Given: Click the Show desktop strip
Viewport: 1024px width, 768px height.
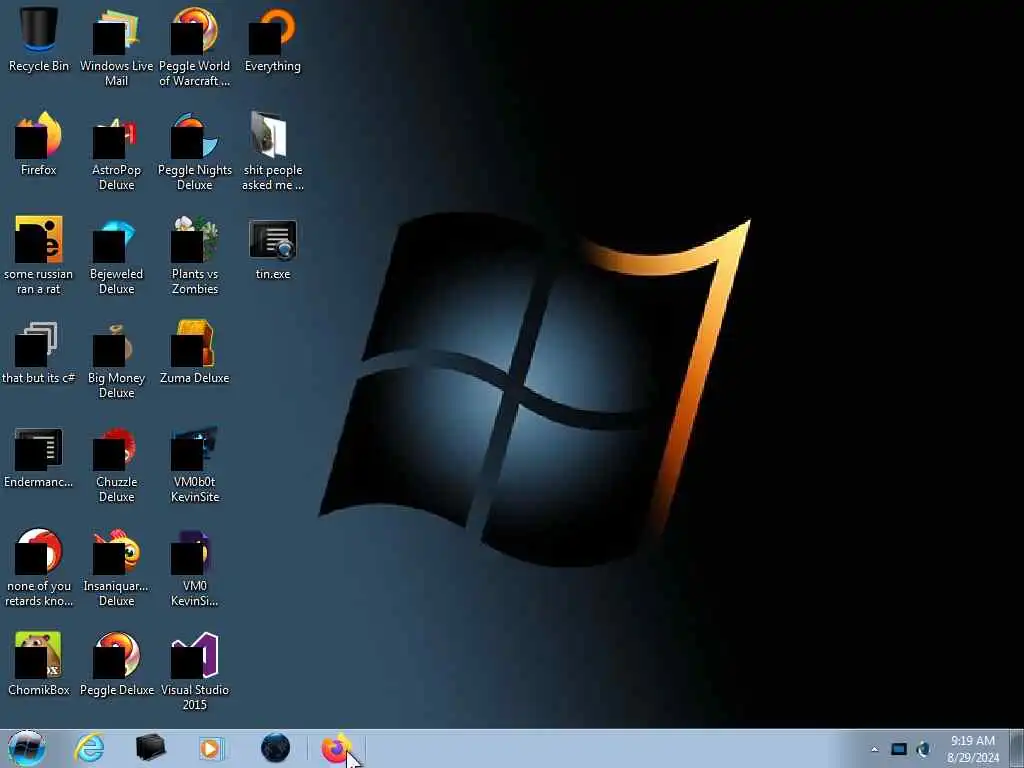Looking at the screenshot, I should (x=1017, y=748).
